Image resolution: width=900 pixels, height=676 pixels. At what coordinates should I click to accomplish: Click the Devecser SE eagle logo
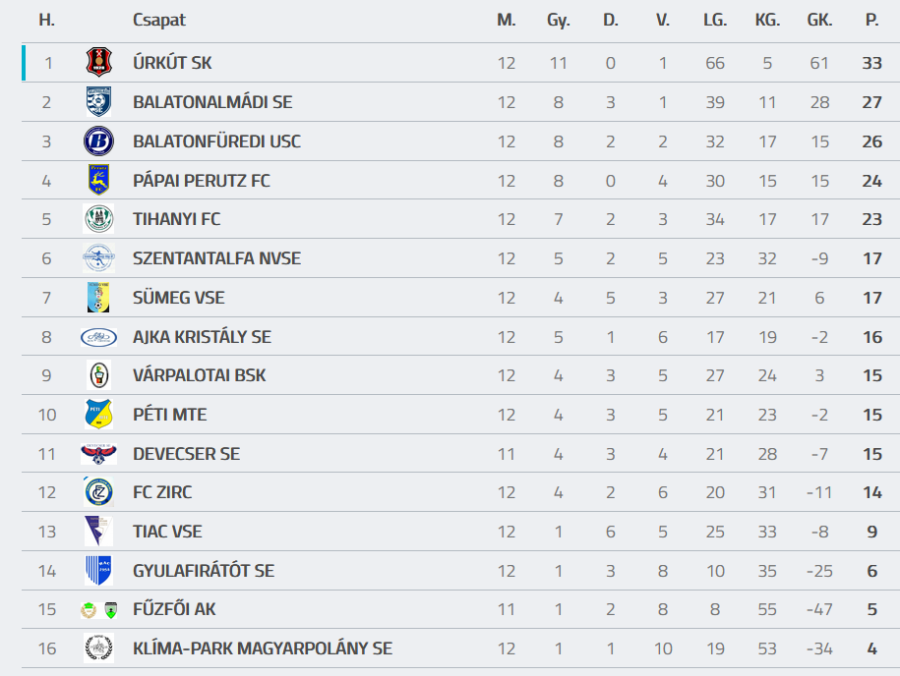click(x=98, y=454)
